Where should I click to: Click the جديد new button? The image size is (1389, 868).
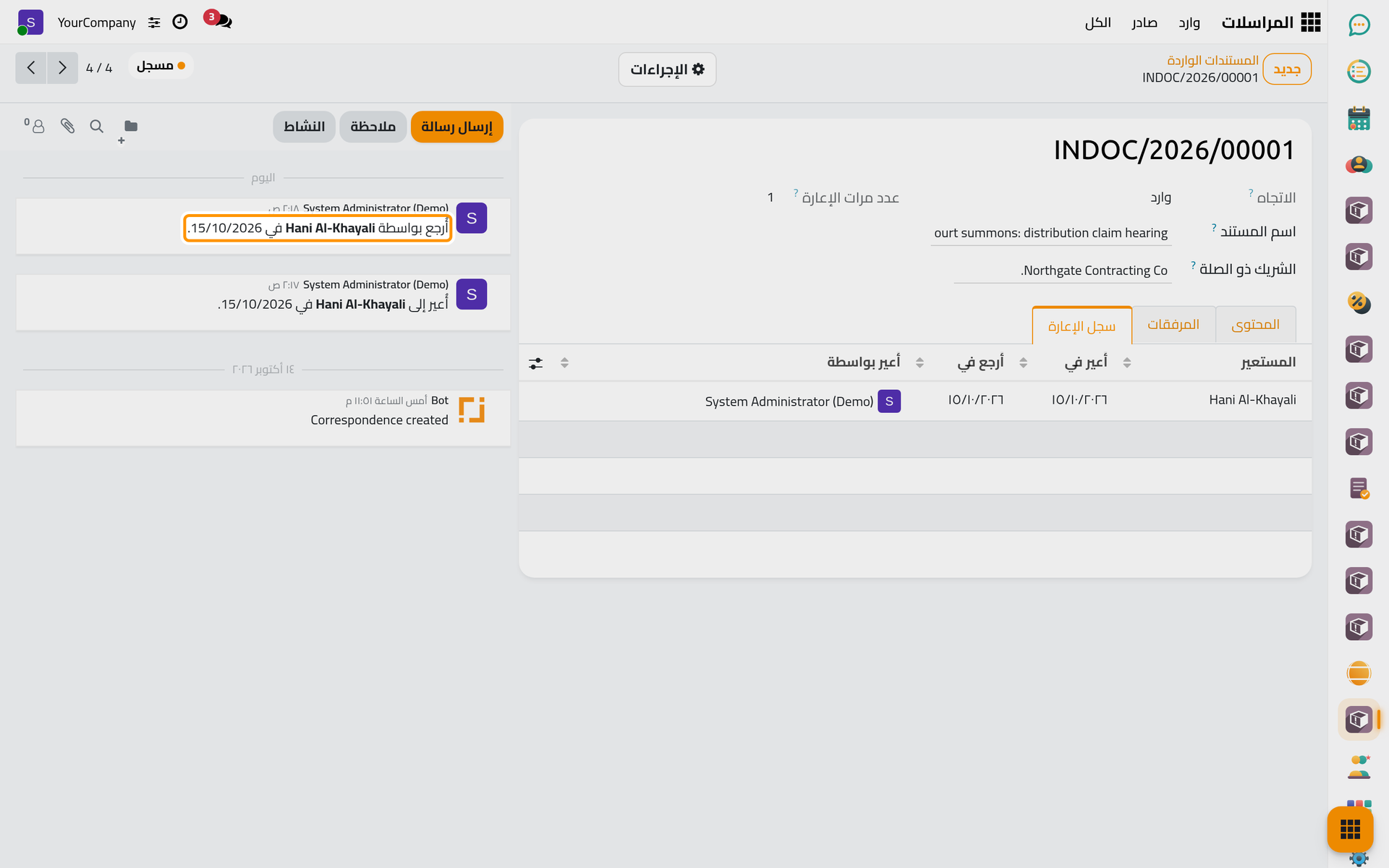pyautogui.click(x=1287, y=69)
